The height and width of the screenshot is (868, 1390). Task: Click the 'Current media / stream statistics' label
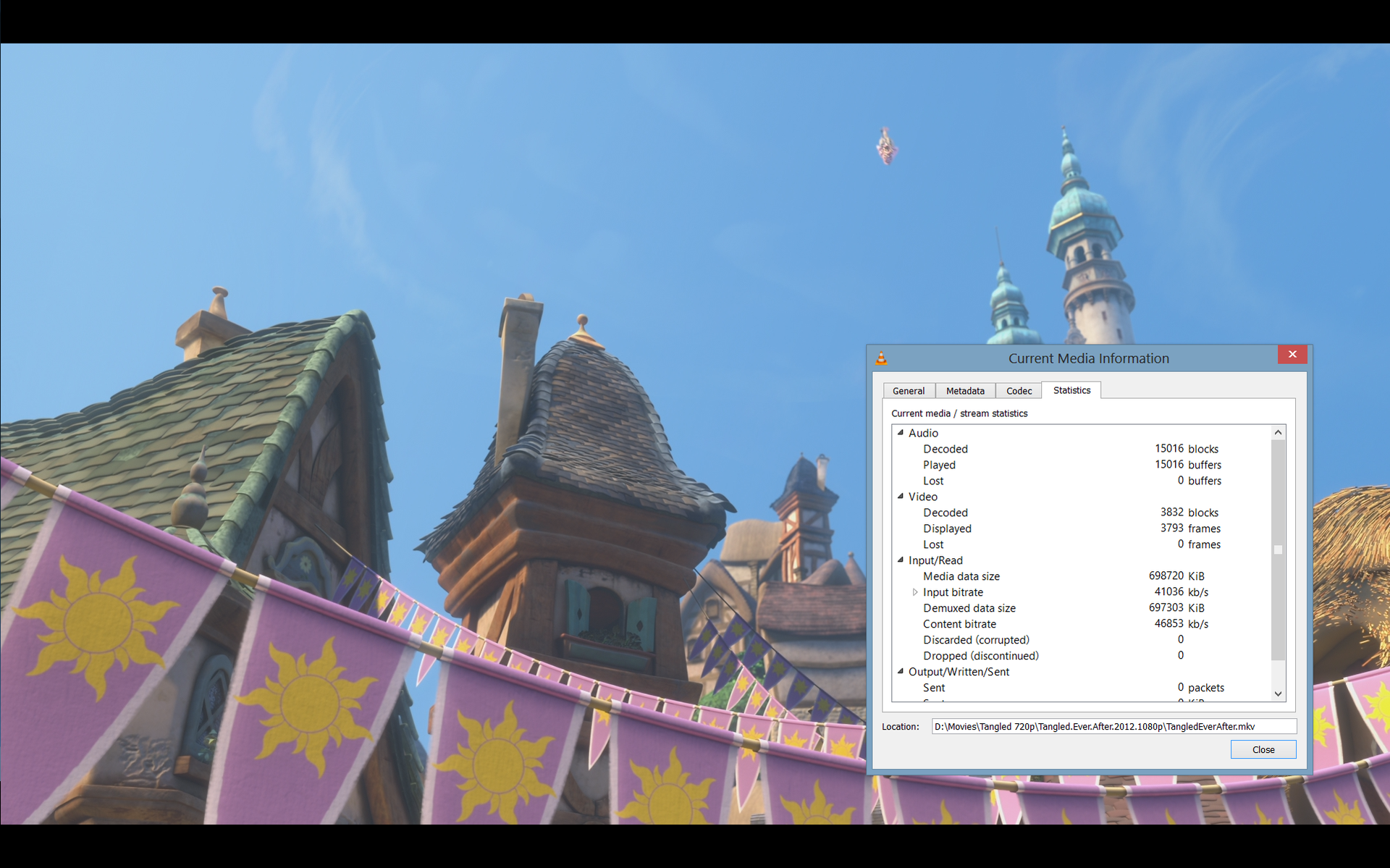tap(959, 413)
